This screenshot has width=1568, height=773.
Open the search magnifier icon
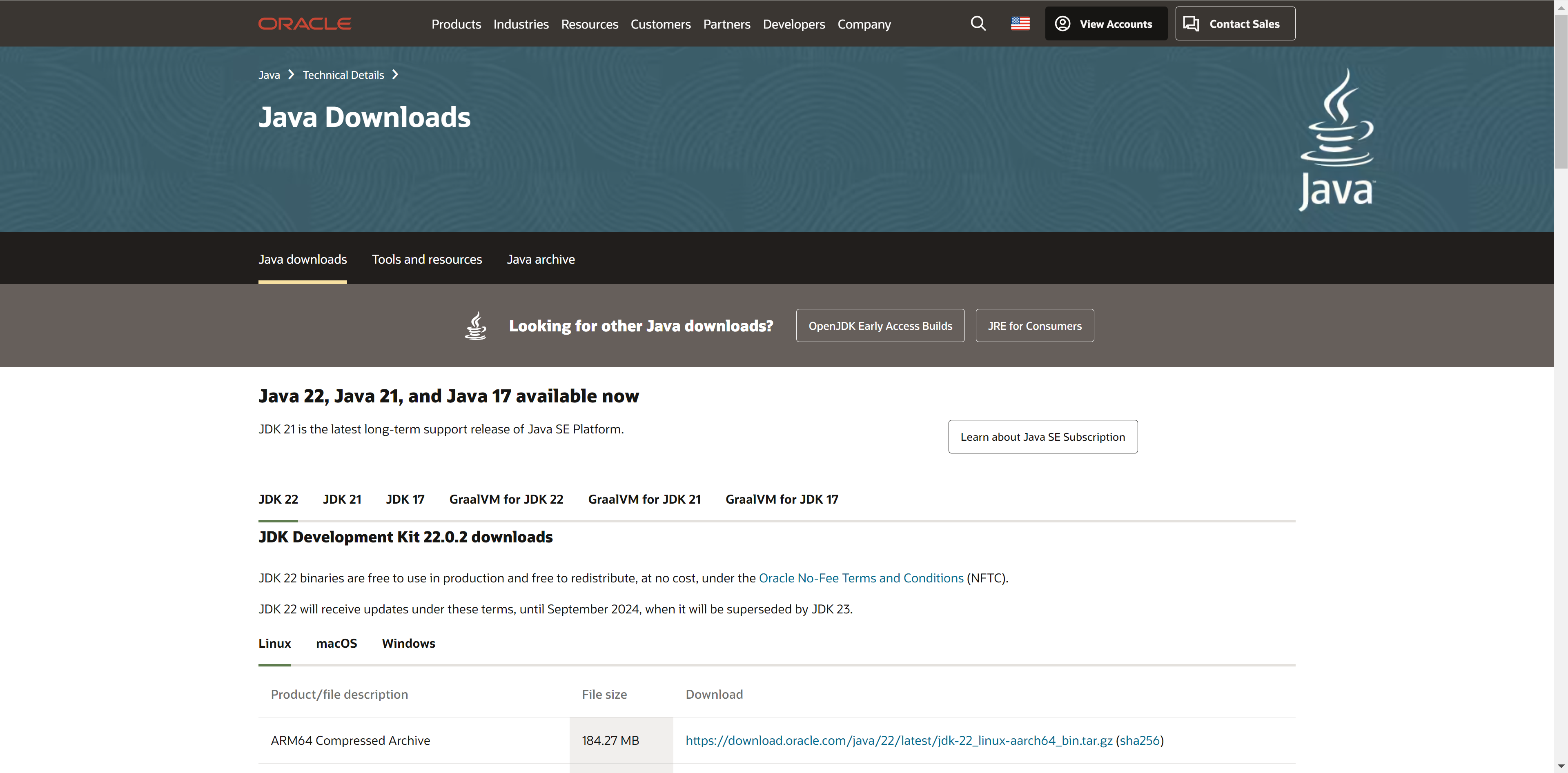[978, 24]
